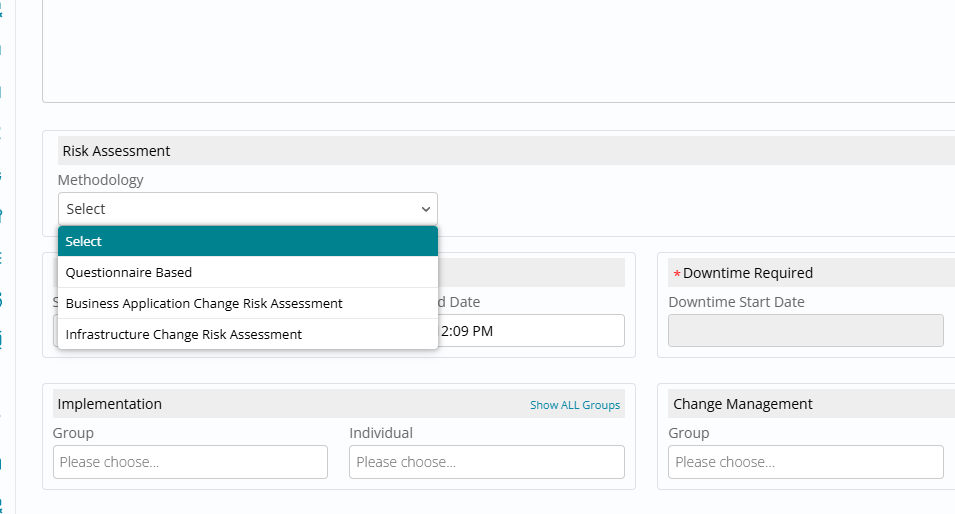Image resolution: width=955 pixels, height=514 pixels.
Task: Click the Change Management section header
Action: [x=742, y=404]
